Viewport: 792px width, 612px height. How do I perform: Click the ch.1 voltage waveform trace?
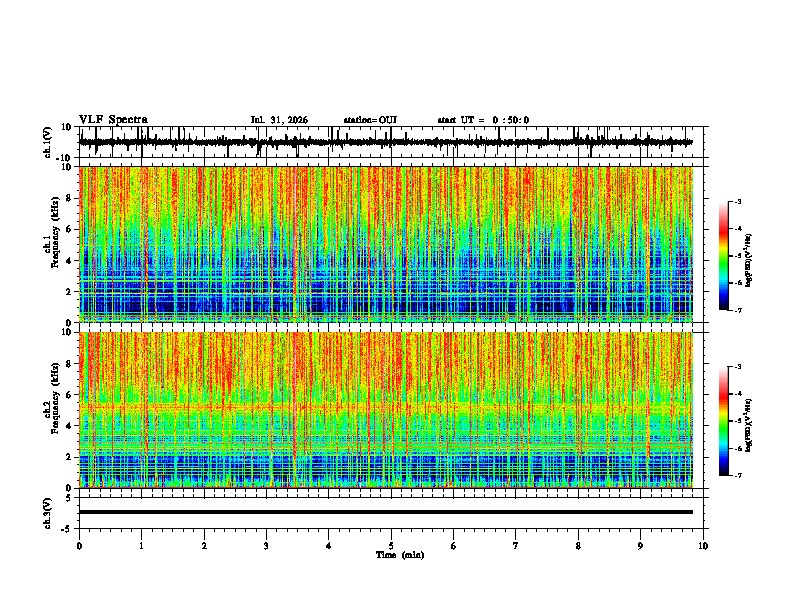385,142
